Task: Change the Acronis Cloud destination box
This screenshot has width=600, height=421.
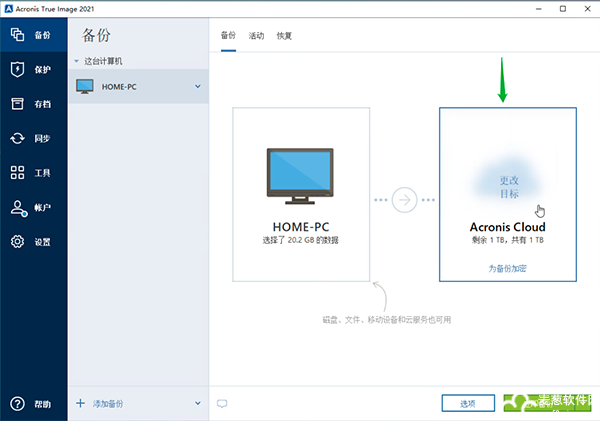Action: (507, 186)
